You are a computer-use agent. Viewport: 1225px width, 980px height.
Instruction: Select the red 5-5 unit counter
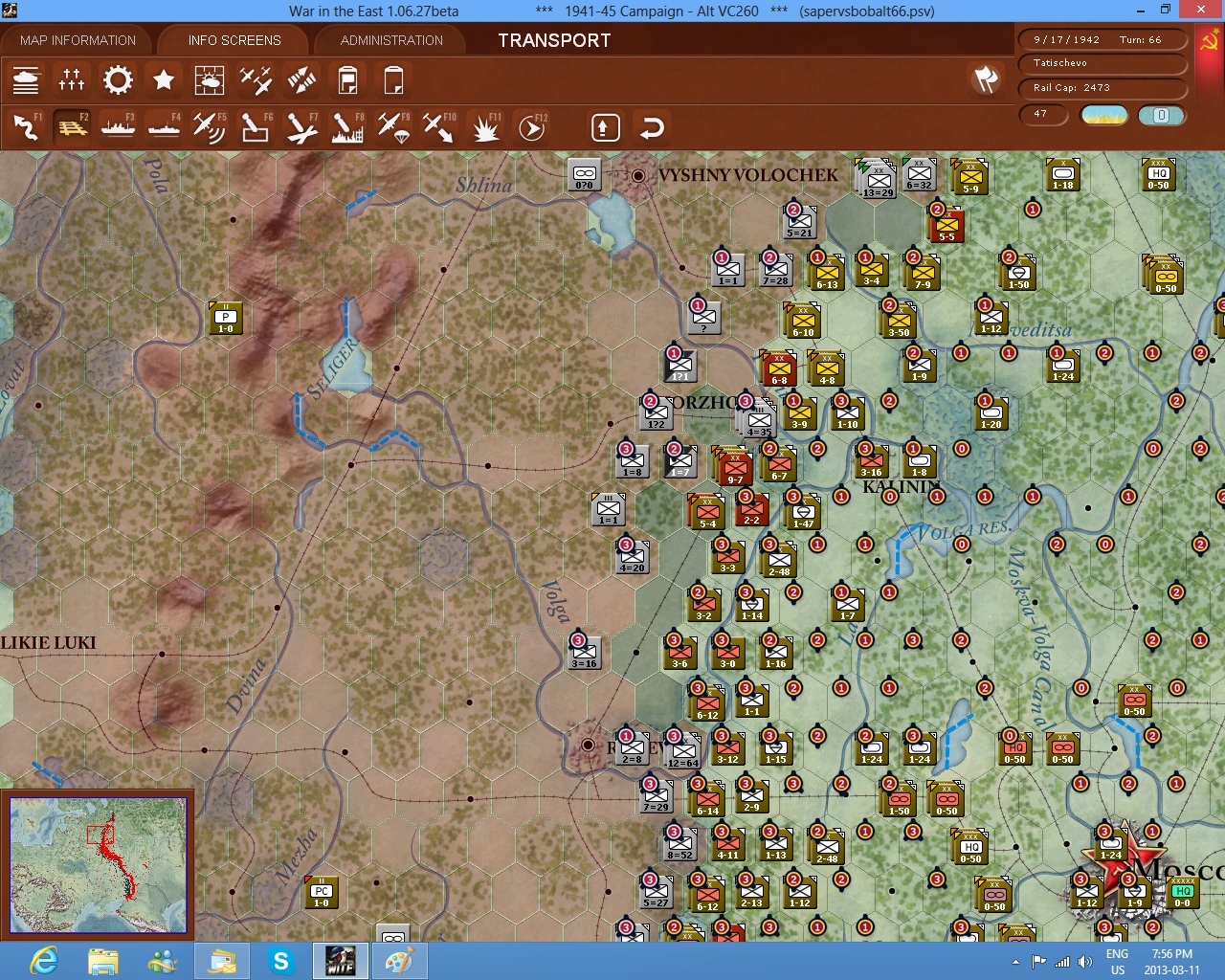click(x=947, y=225)
